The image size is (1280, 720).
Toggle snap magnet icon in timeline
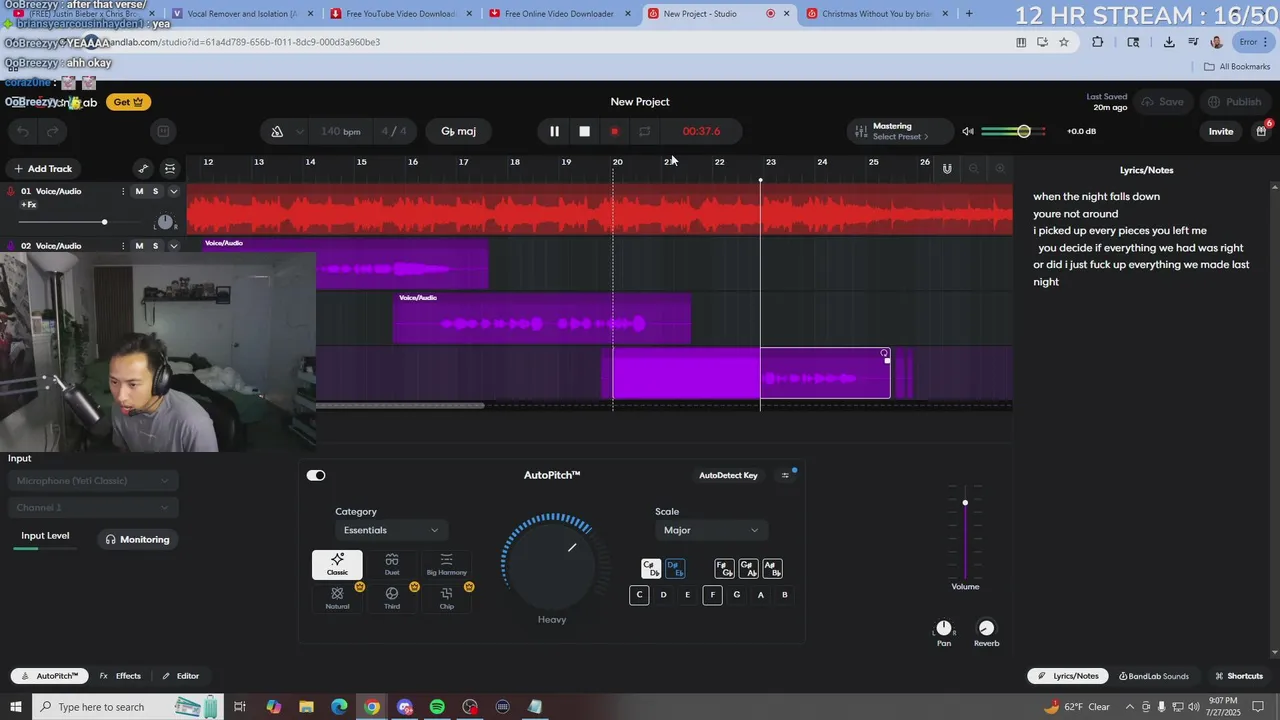click(x=947, y=169)
